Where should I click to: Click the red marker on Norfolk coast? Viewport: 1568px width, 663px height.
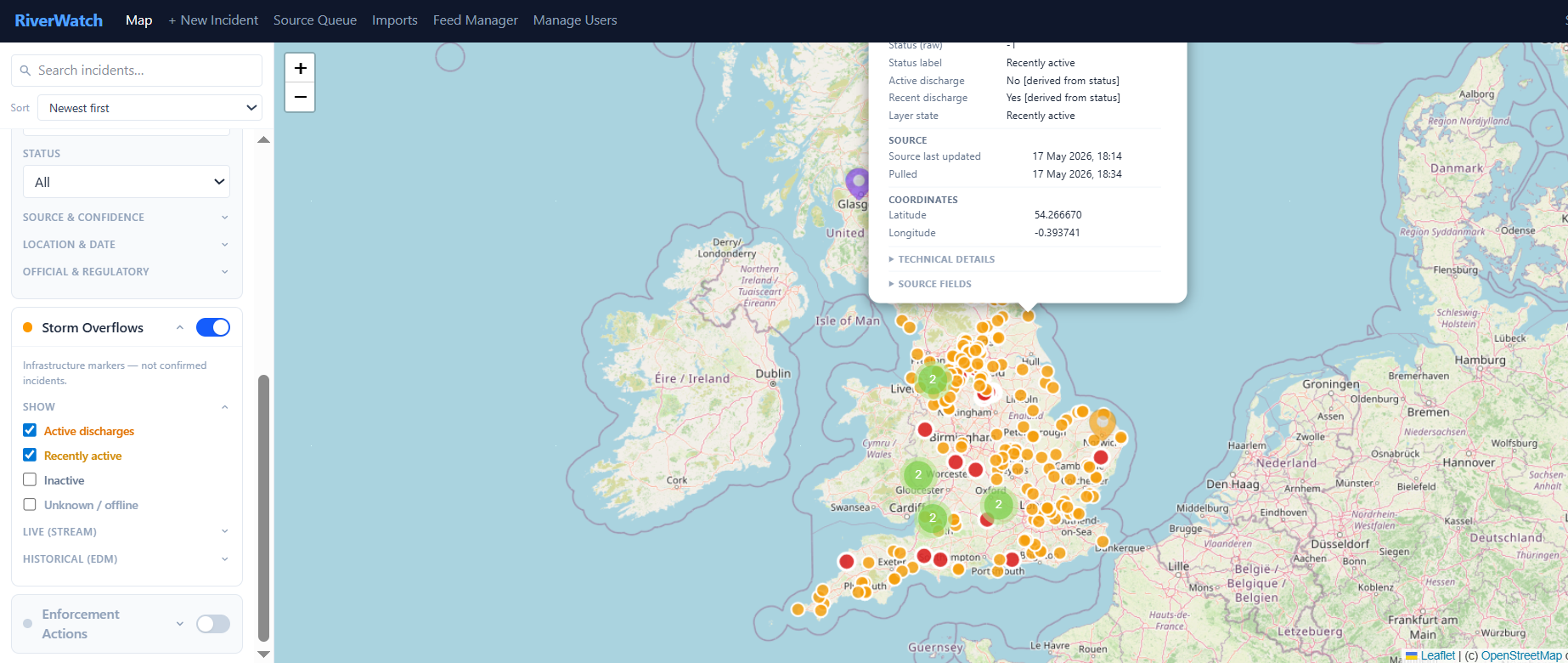[x=1101, y=457]
